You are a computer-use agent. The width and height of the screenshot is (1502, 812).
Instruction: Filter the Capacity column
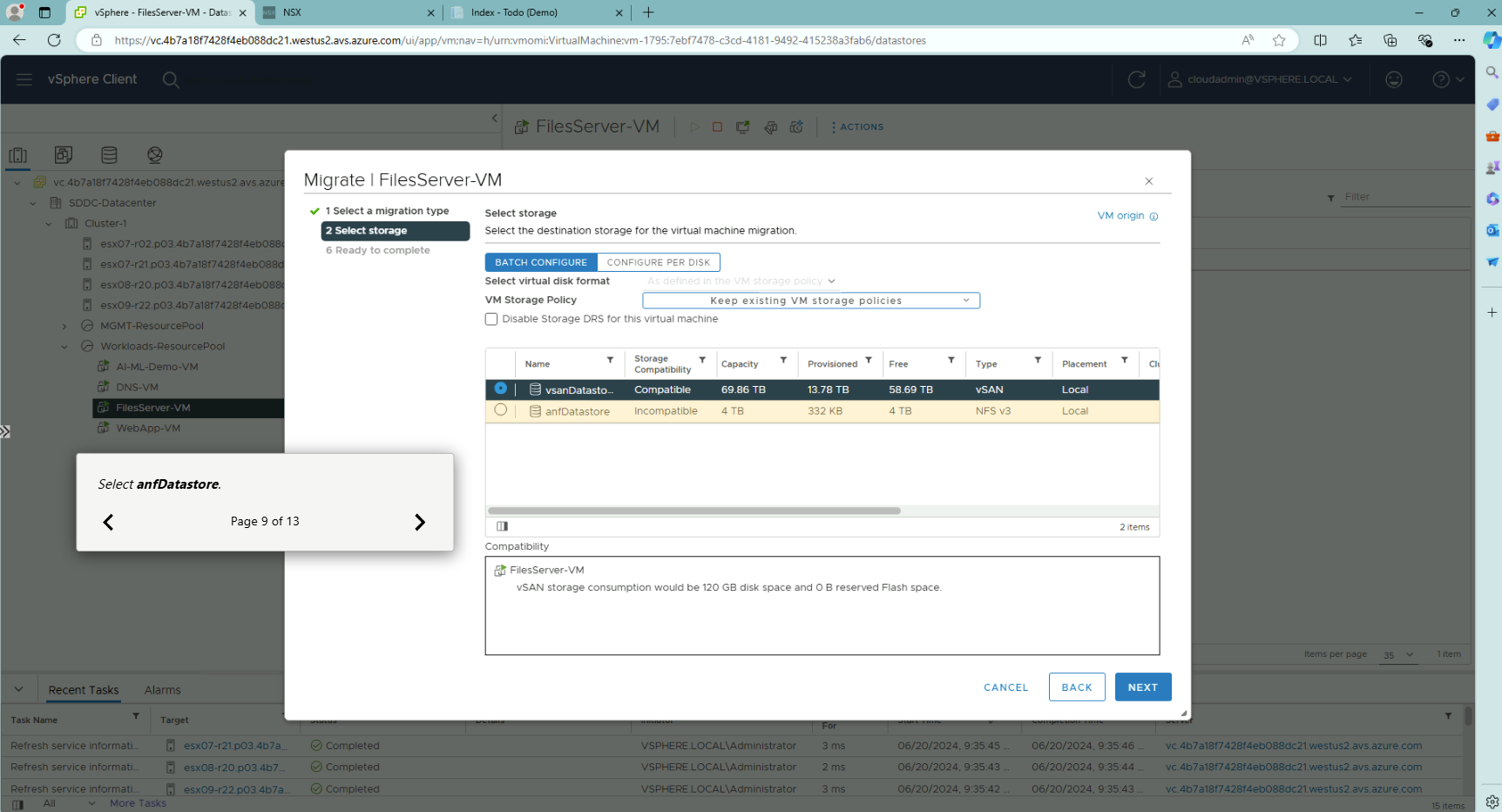coord(783,360)
